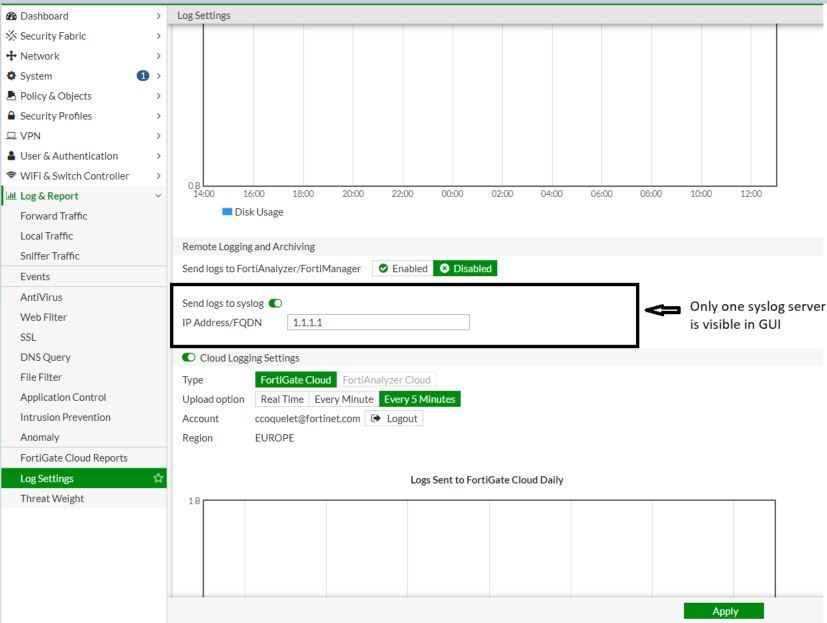Expand the Policy & Objects chevron
The height and width of the screenshot is (623, 827).
(158, 96)
